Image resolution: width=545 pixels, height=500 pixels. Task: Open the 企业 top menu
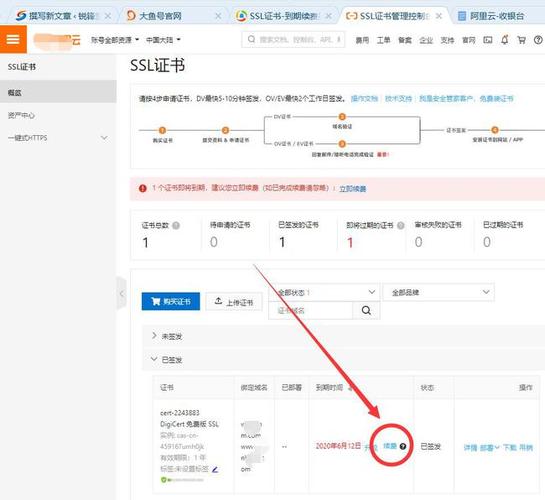click(x=426, y=40)
